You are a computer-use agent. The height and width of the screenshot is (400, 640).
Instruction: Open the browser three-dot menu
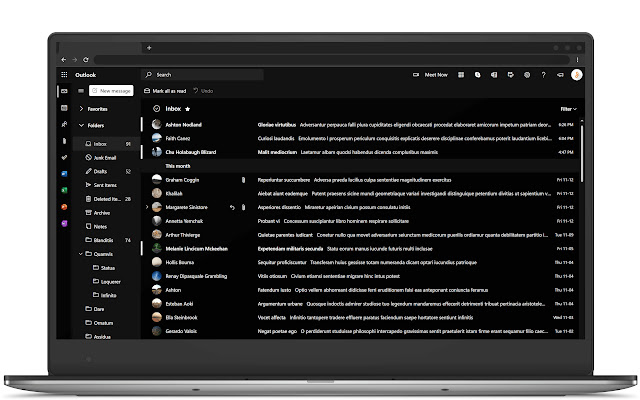(x=577, y=60)
